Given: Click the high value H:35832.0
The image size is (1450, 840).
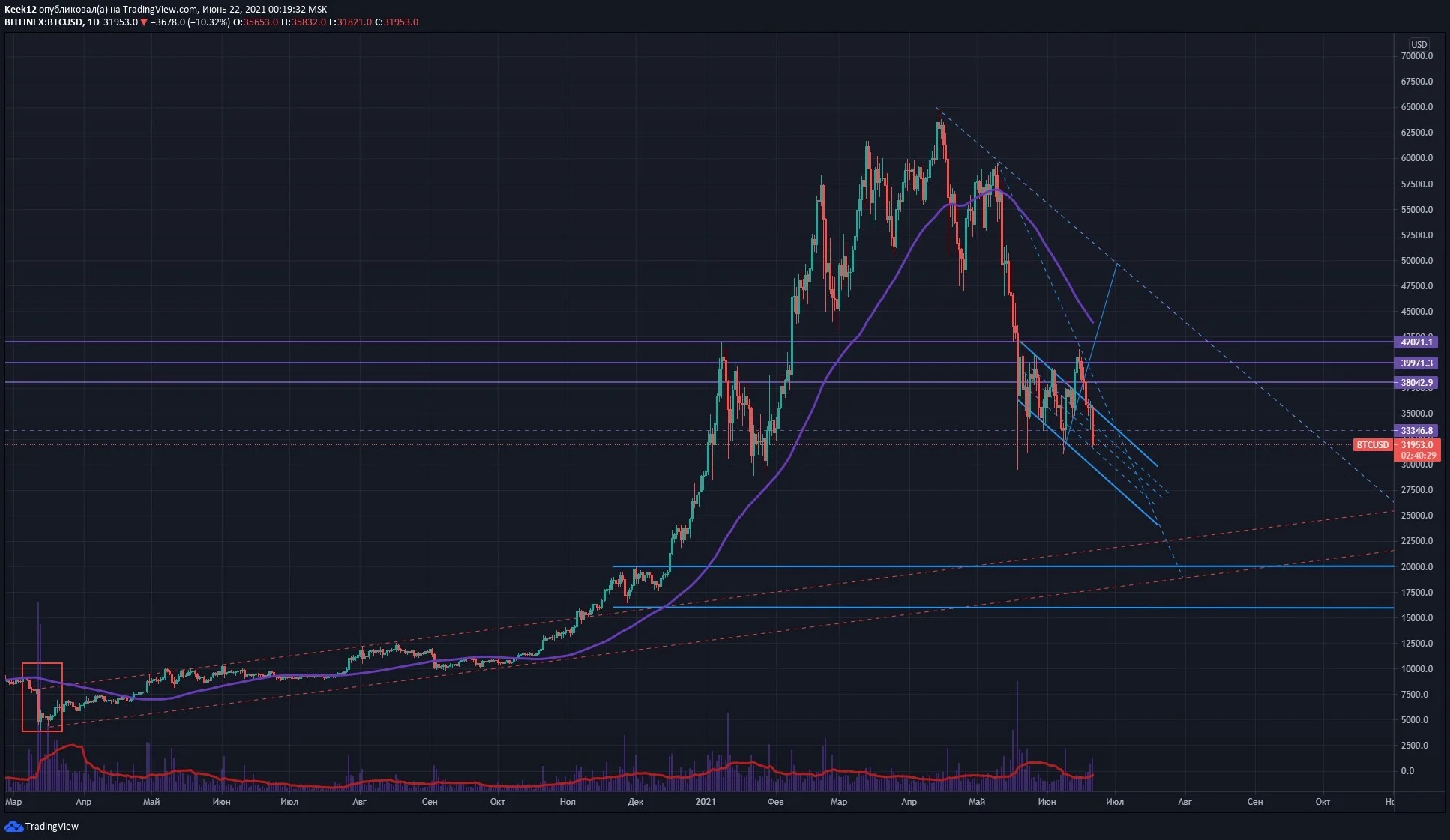Looking at the screenshot, I should (x=304, y=22).
